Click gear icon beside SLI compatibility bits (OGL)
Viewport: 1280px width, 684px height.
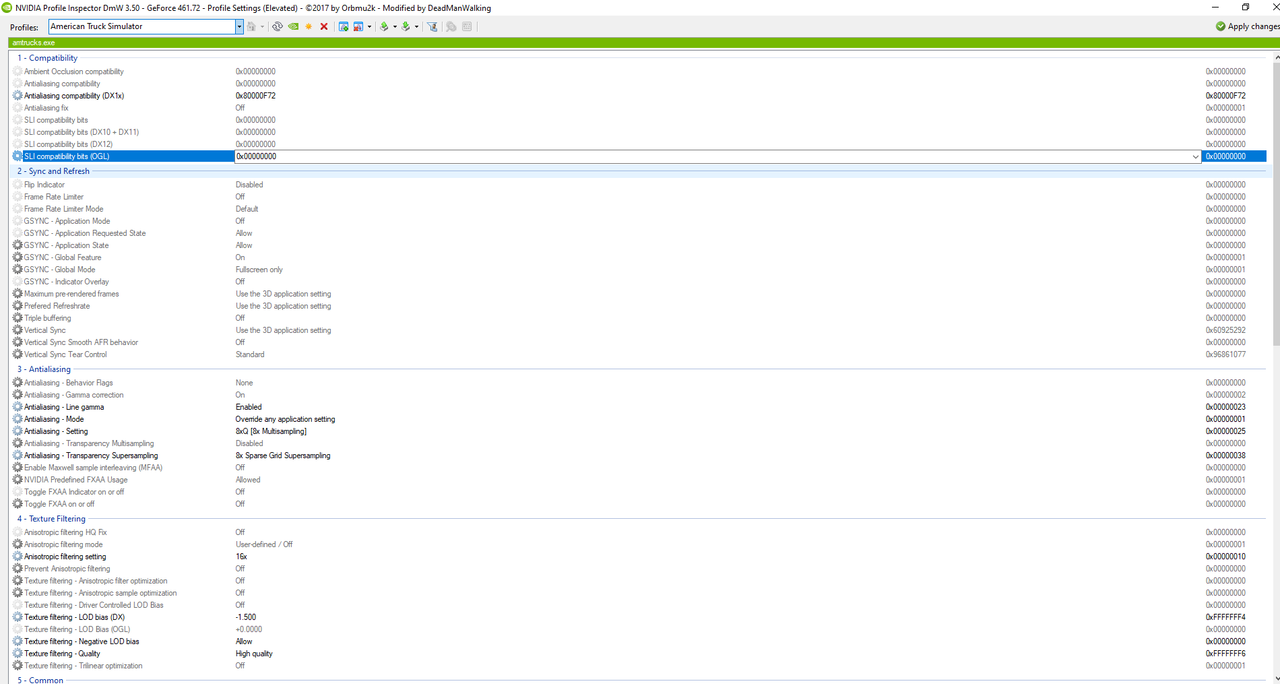(17, 156)
